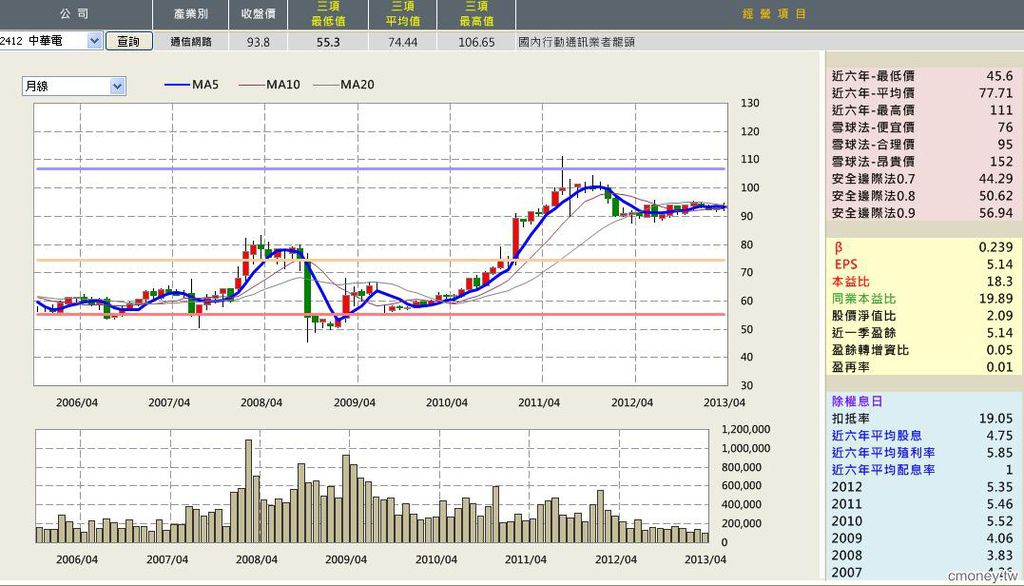Viewport: 1024px width, 586px height.
Task: Click the 近六年-平均價 row
Action: 922,93
